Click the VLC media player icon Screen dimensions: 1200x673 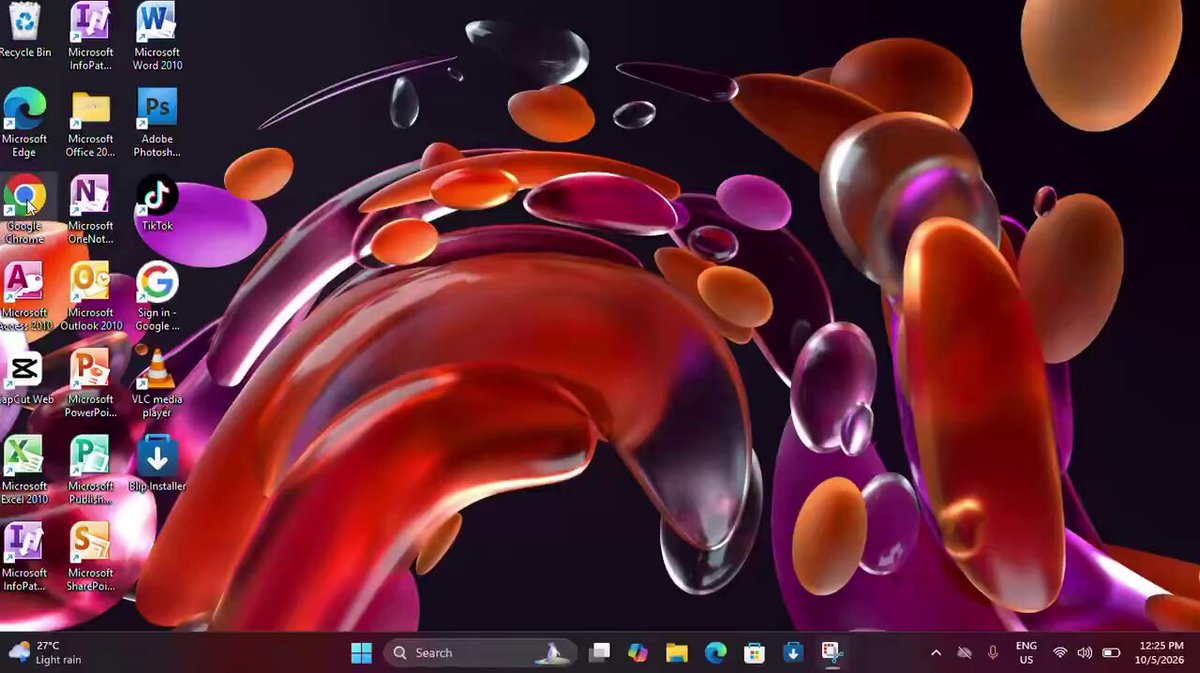point(157,384)
